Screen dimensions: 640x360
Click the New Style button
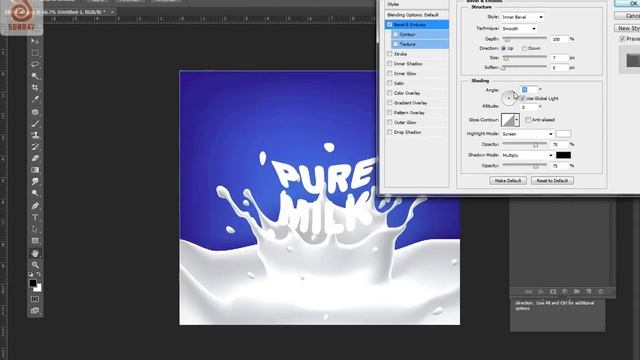pyautogui.click(x=627, y=28)
